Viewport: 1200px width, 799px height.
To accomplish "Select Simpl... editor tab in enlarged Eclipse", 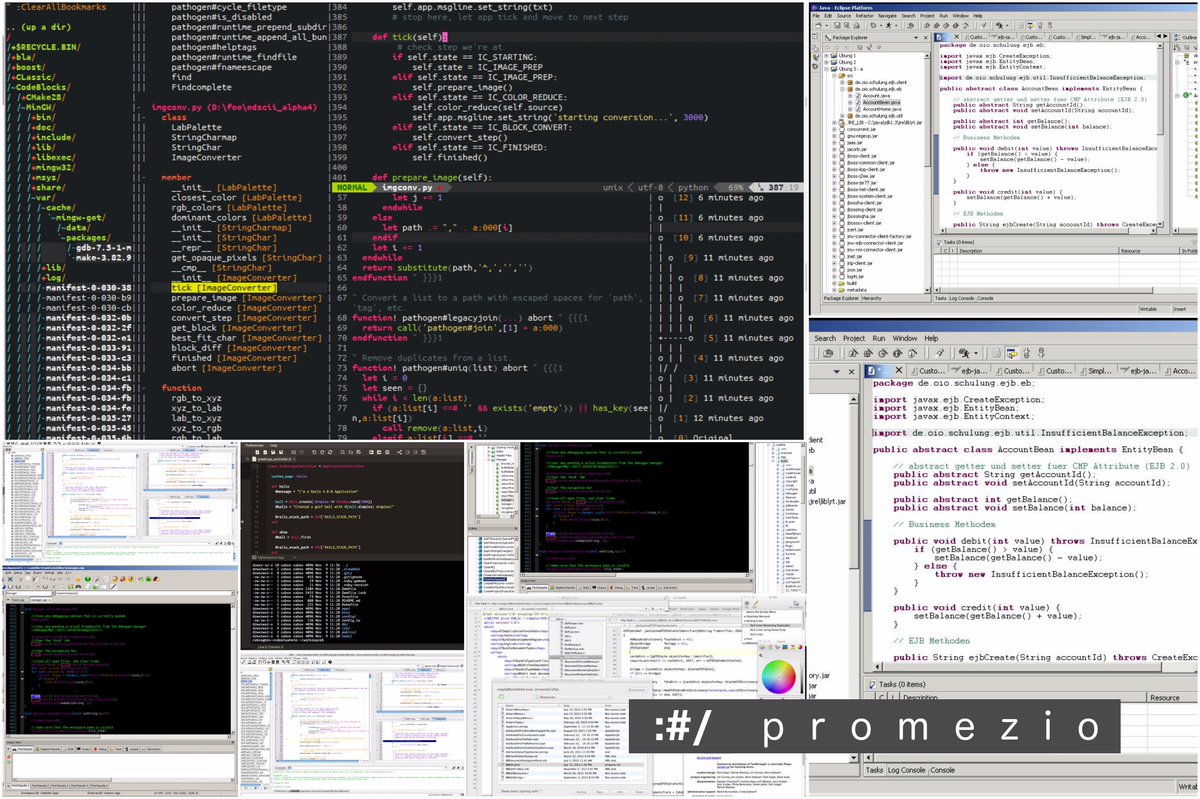I will pyautogui.click(x=1097, y=371).
